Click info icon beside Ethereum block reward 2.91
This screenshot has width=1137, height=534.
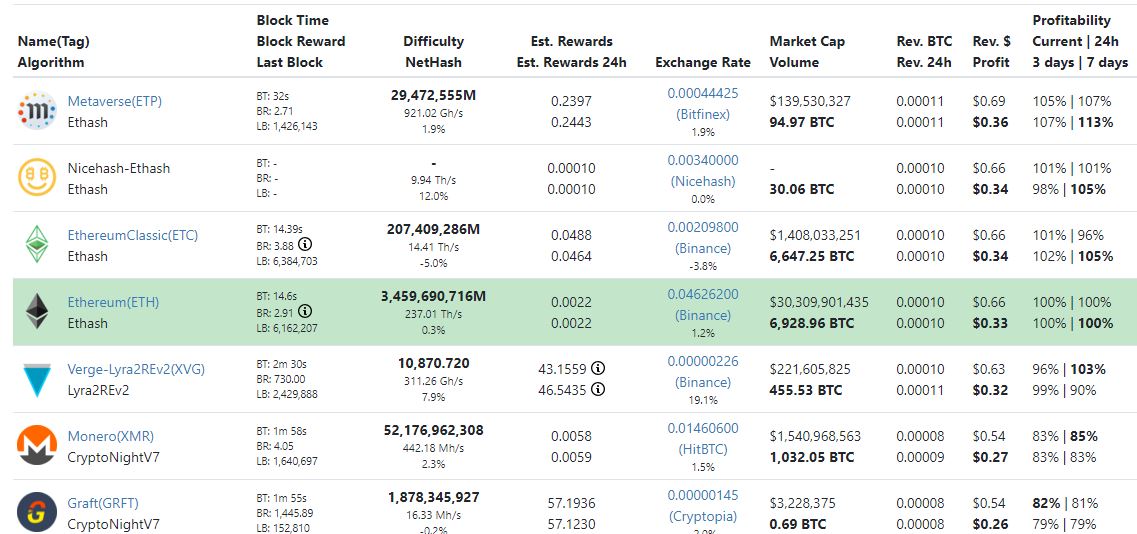click(x=305, y=311)
